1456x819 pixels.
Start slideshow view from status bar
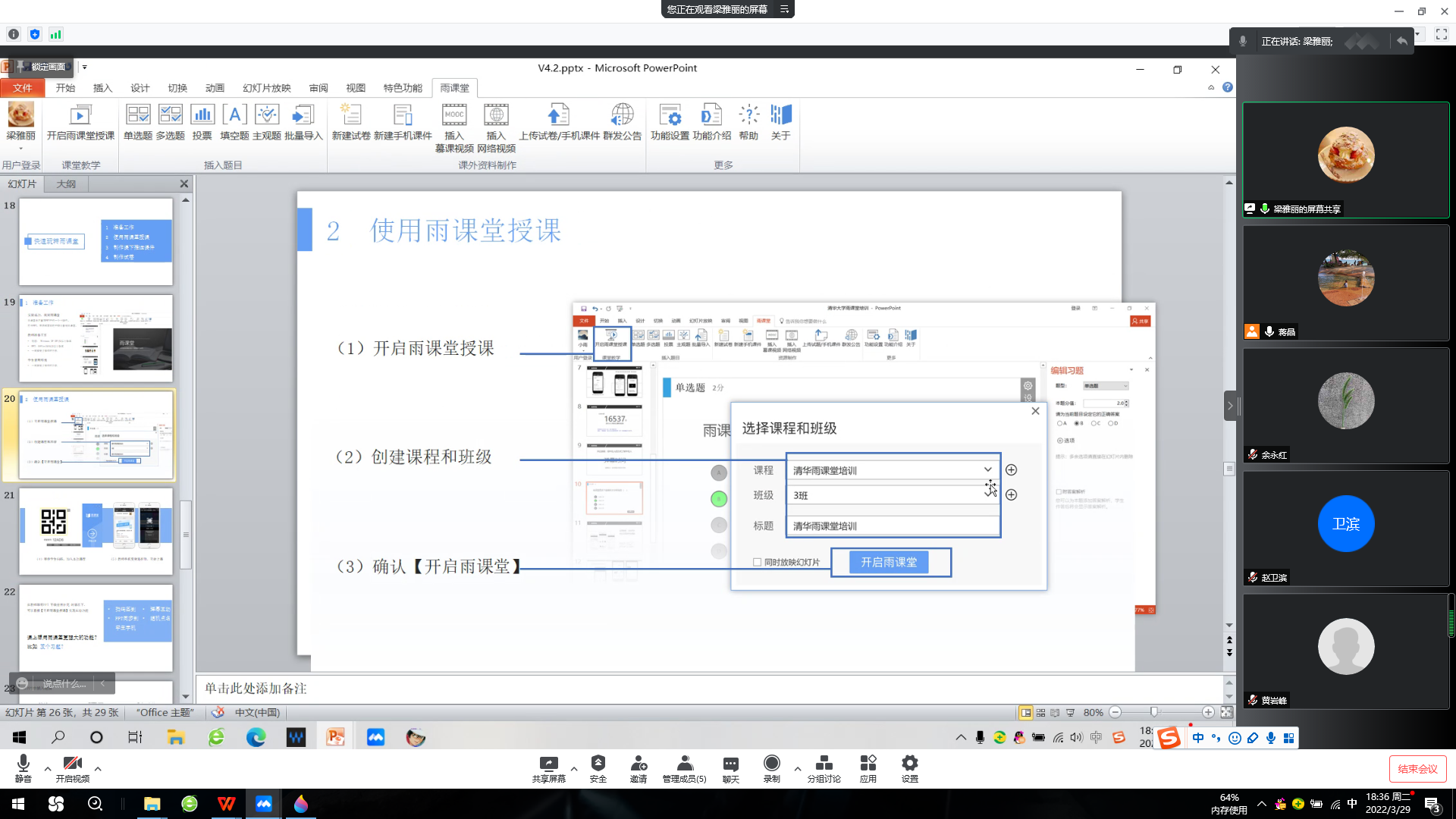[x=1070, y=713]
